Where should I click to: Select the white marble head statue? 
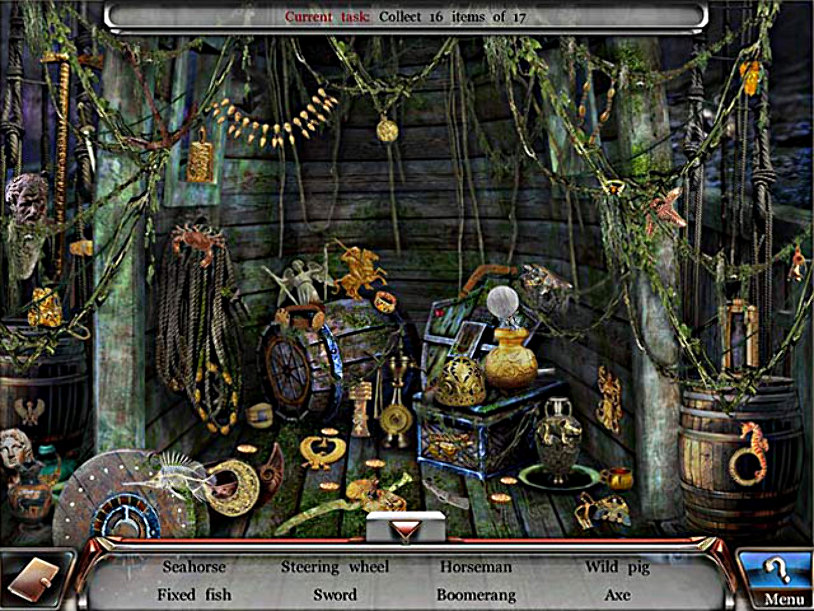click(x=16, y=452)
